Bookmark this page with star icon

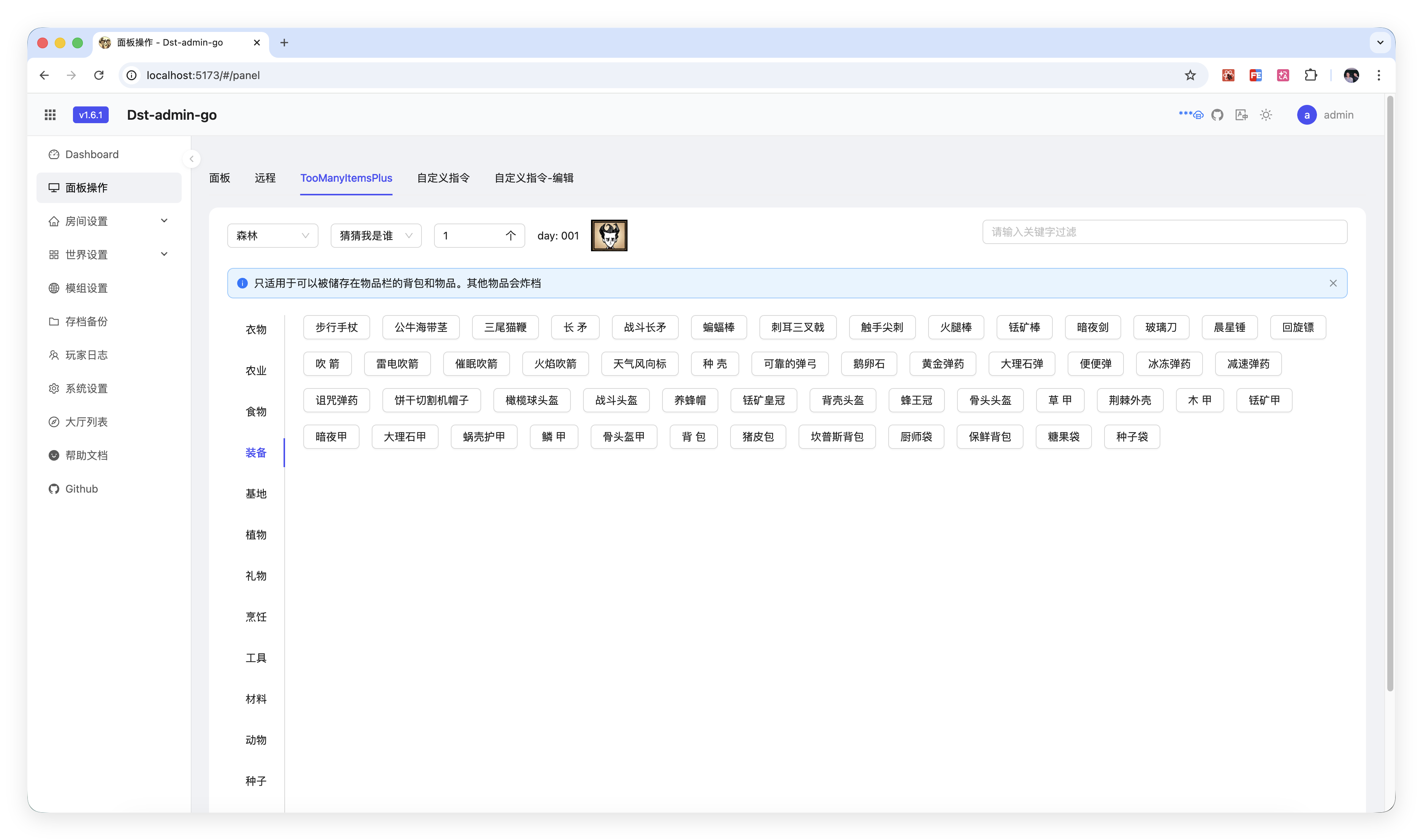[x=1190, y=75]
